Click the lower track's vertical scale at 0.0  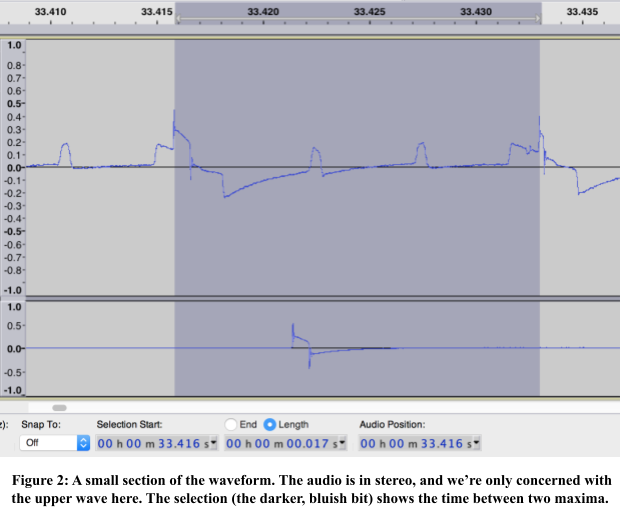[14, 349]
